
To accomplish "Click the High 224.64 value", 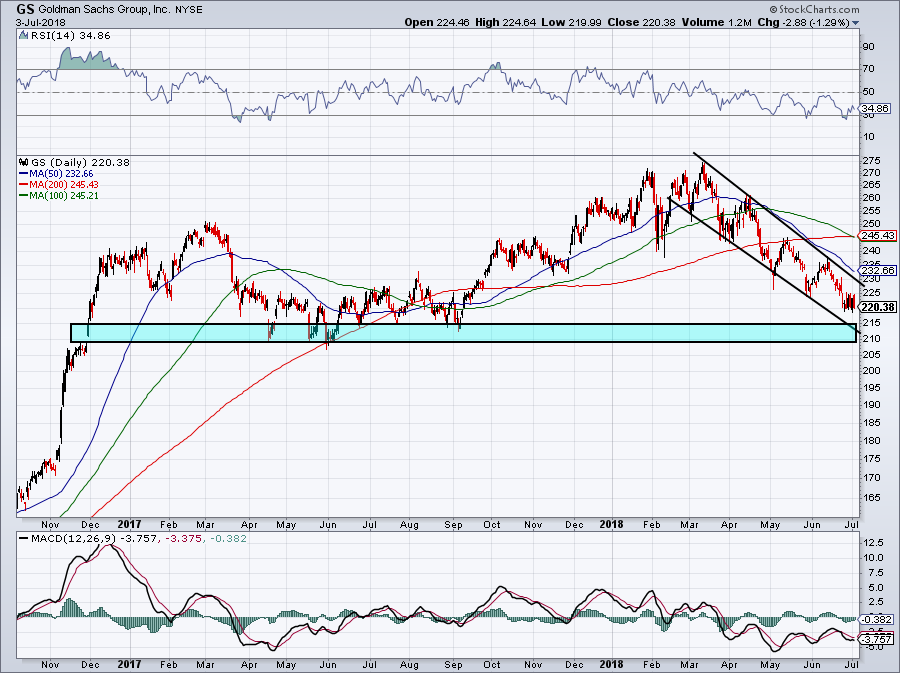I will click(x=506, y=22).
